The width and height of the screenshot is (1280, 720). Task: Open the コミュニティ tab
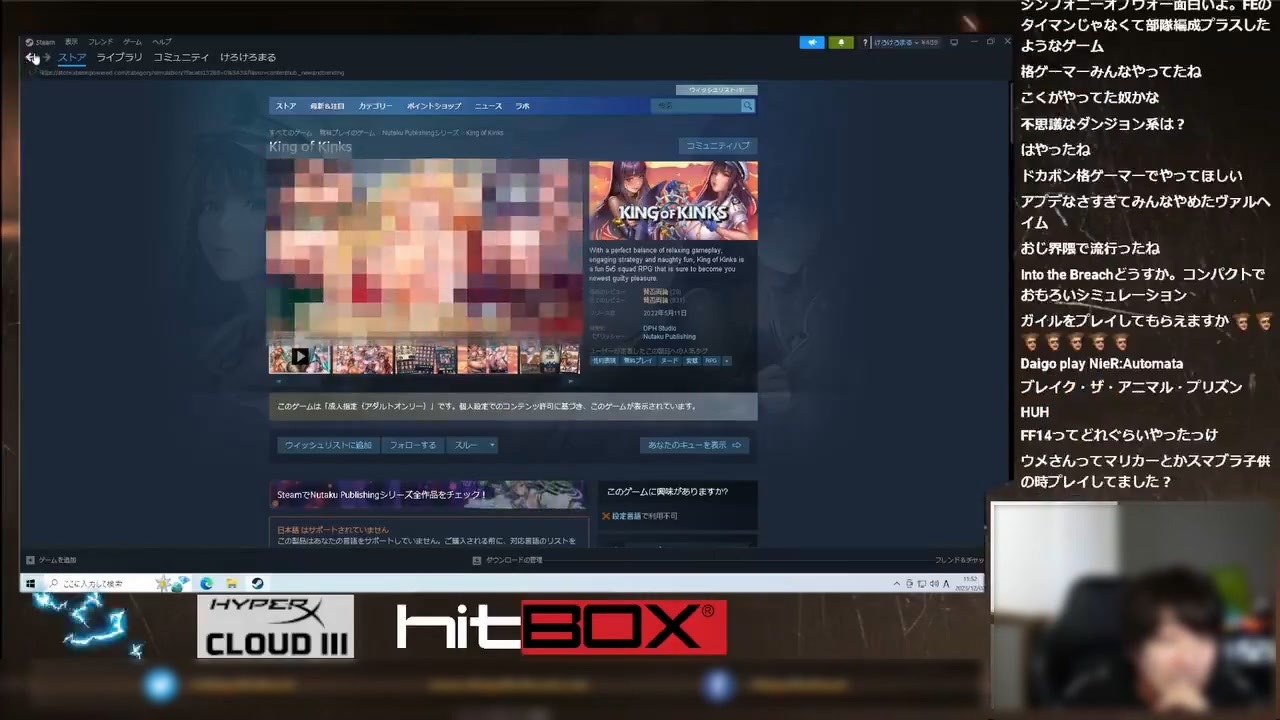pos(181,57)
